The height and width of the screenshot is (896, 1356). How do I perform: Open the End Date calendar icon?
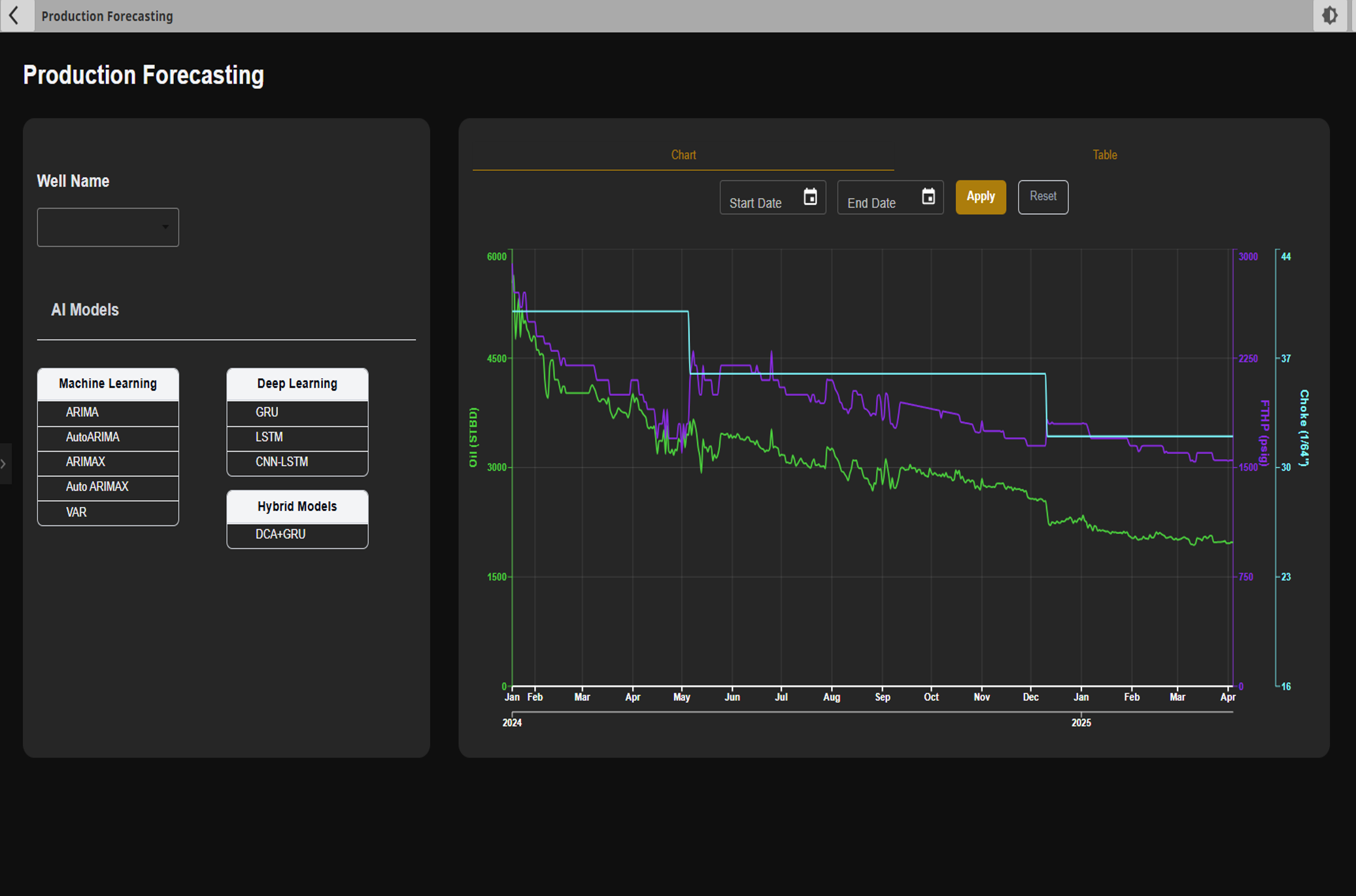(928, 197)
